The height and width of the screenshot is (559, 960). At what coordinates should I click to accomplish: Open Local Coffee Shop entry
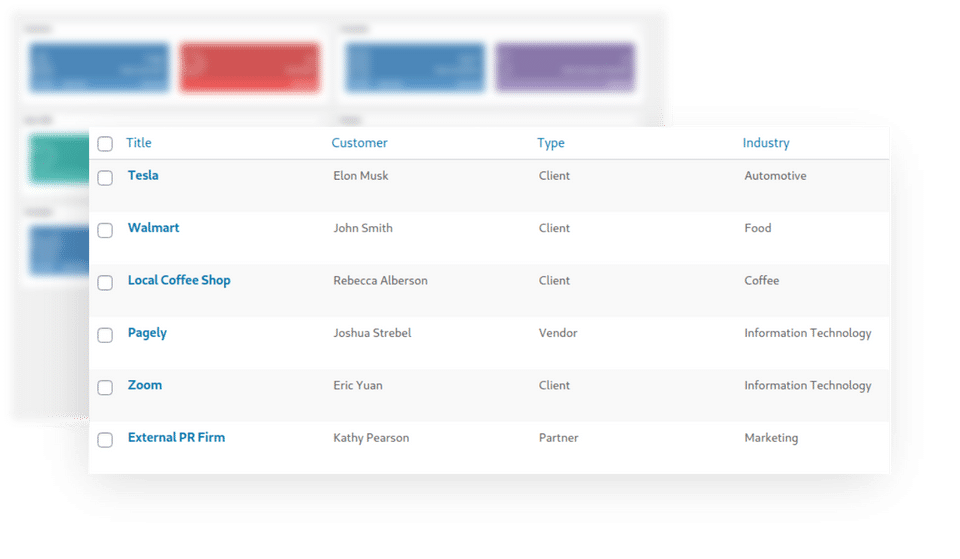tap(179, 281)
